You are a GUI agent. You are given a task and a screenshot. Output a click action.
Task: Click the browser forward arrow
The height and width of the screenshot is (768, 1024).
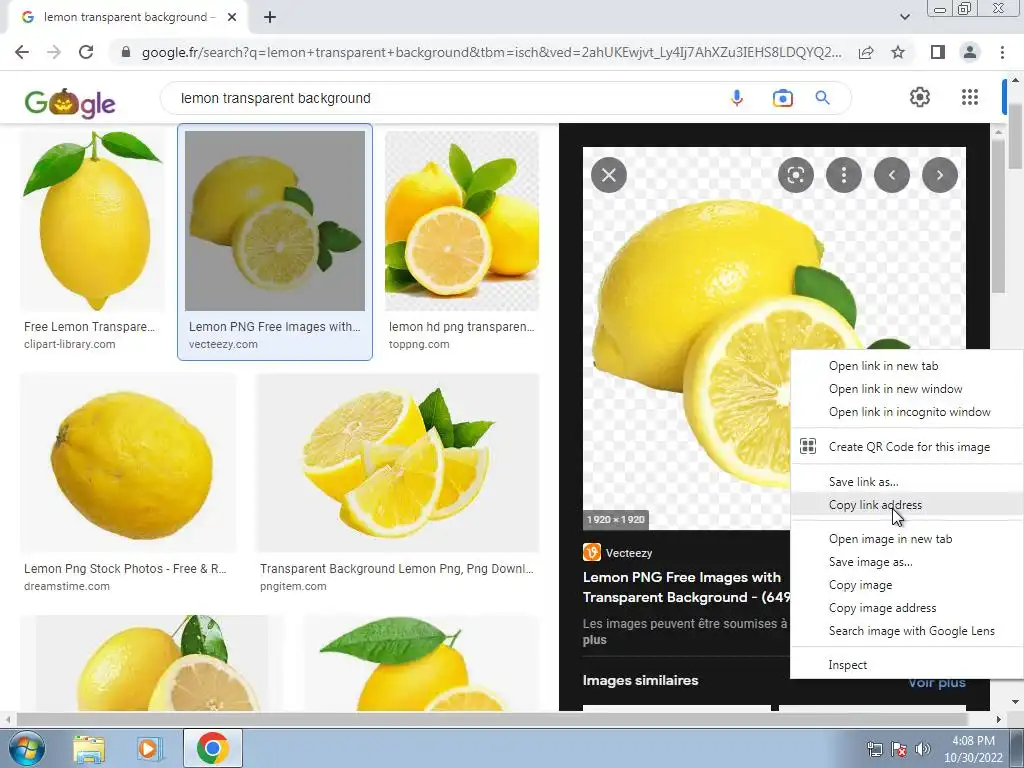[x=54, y=52]
